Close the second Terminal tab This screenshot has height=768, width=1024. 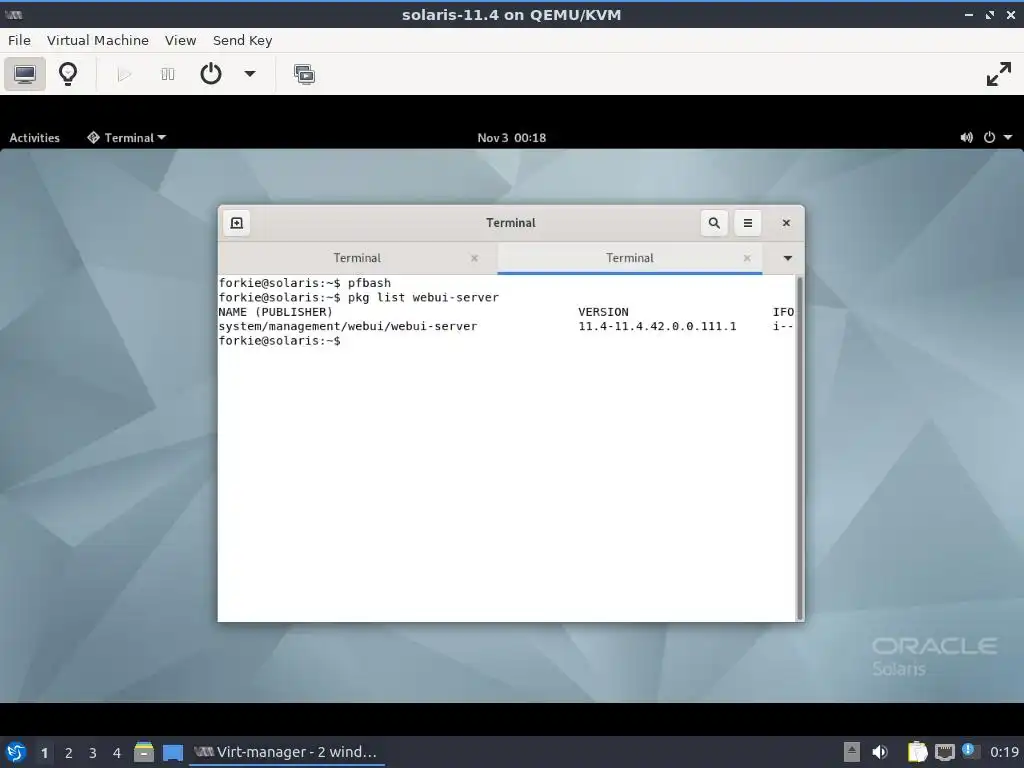[x=747, y=259]
